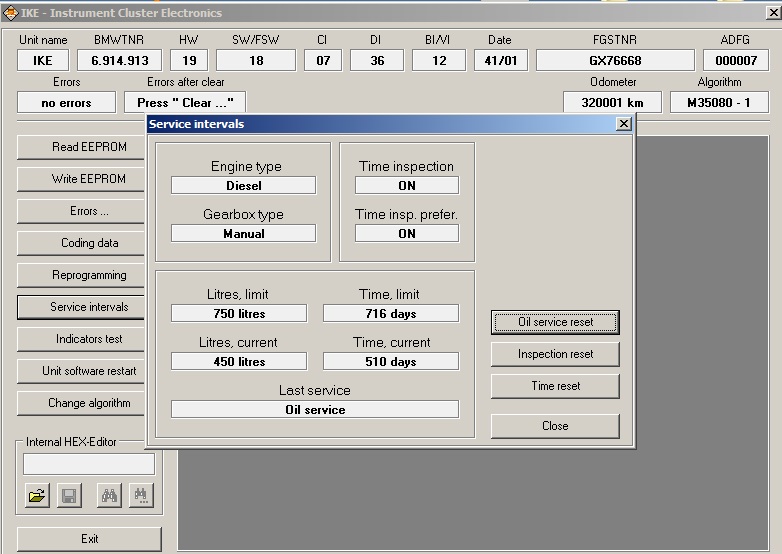Click the IKE app icon in title bar
This screenshot has width=782, height=554.
10,13
